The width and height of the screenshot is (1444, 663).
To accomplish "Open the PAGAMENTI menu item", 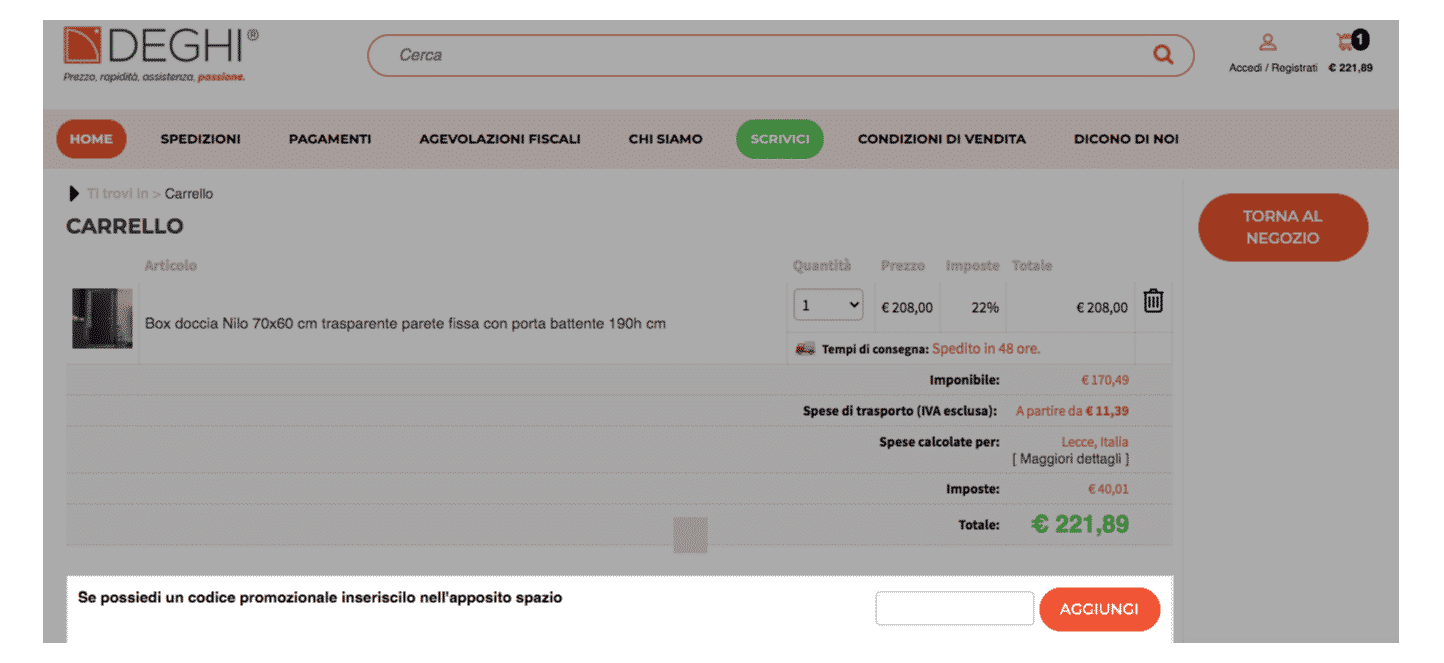I will click(330, 139).
